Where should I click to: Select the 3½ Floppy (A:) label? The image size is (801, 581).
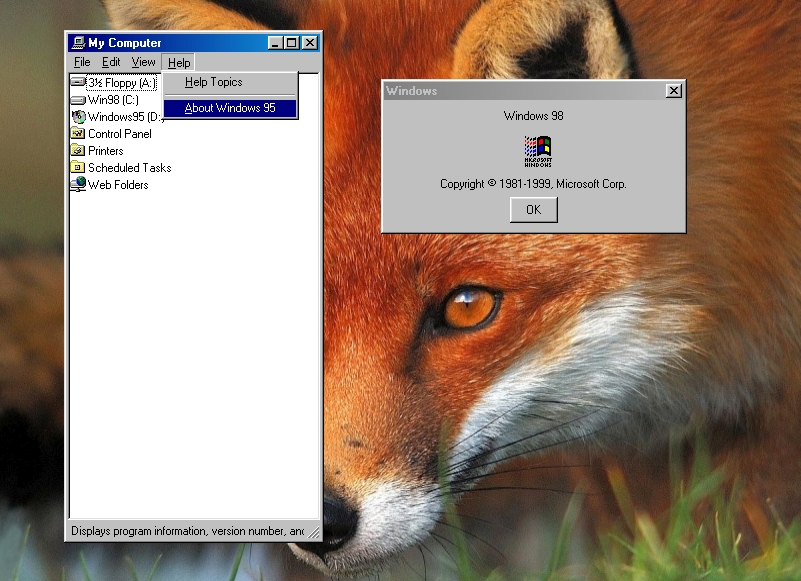point(122,83)
